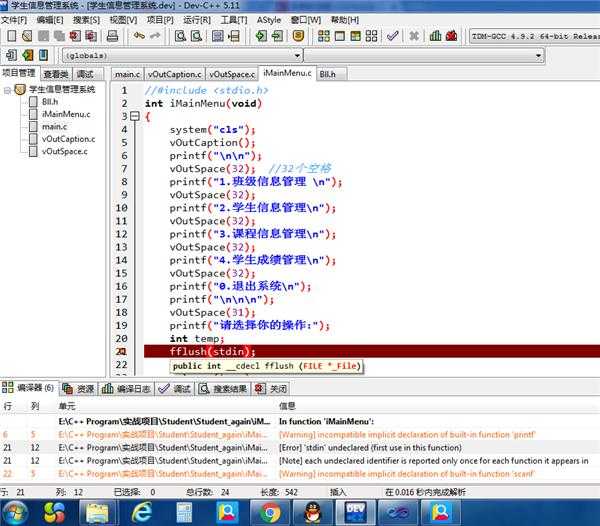Click the Redo toolbar icon
This screenshot has height=526, width=600.
pyautogui.click(x=155, y=36)
